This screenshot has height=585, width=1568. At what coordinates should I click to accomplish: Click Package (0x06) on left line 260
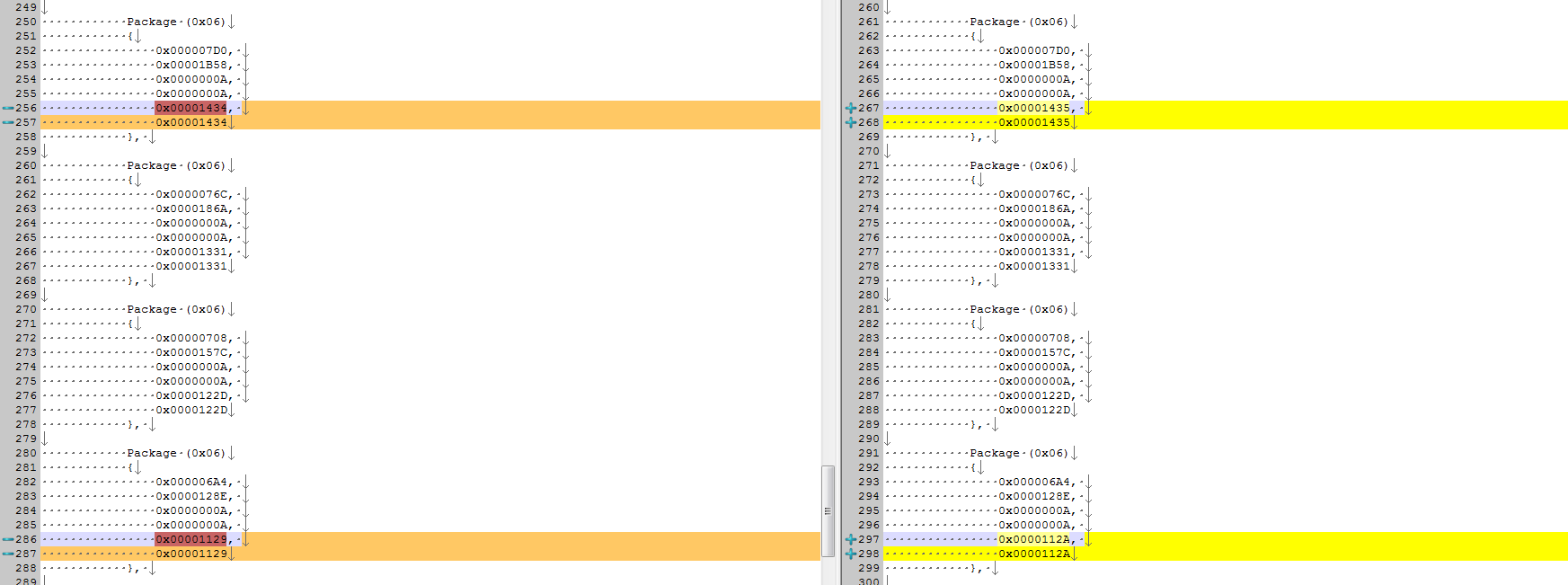176,165
